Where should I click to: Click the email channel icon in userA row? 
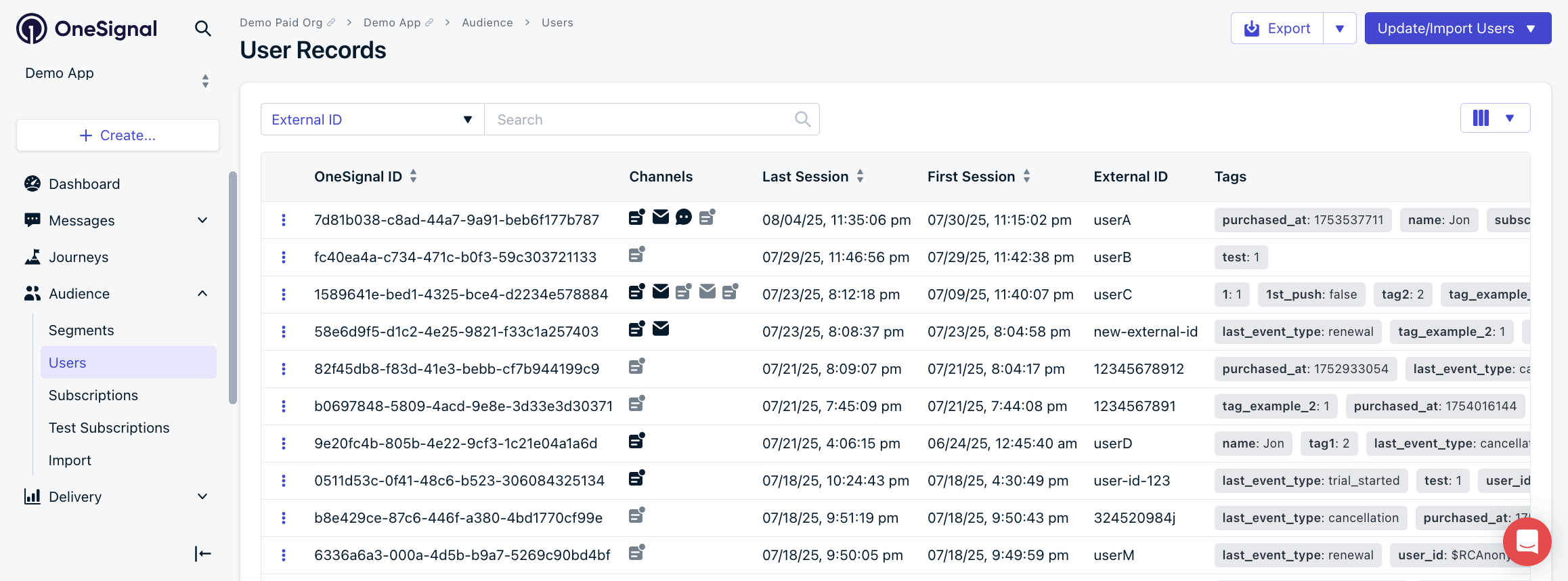point(661,217)
